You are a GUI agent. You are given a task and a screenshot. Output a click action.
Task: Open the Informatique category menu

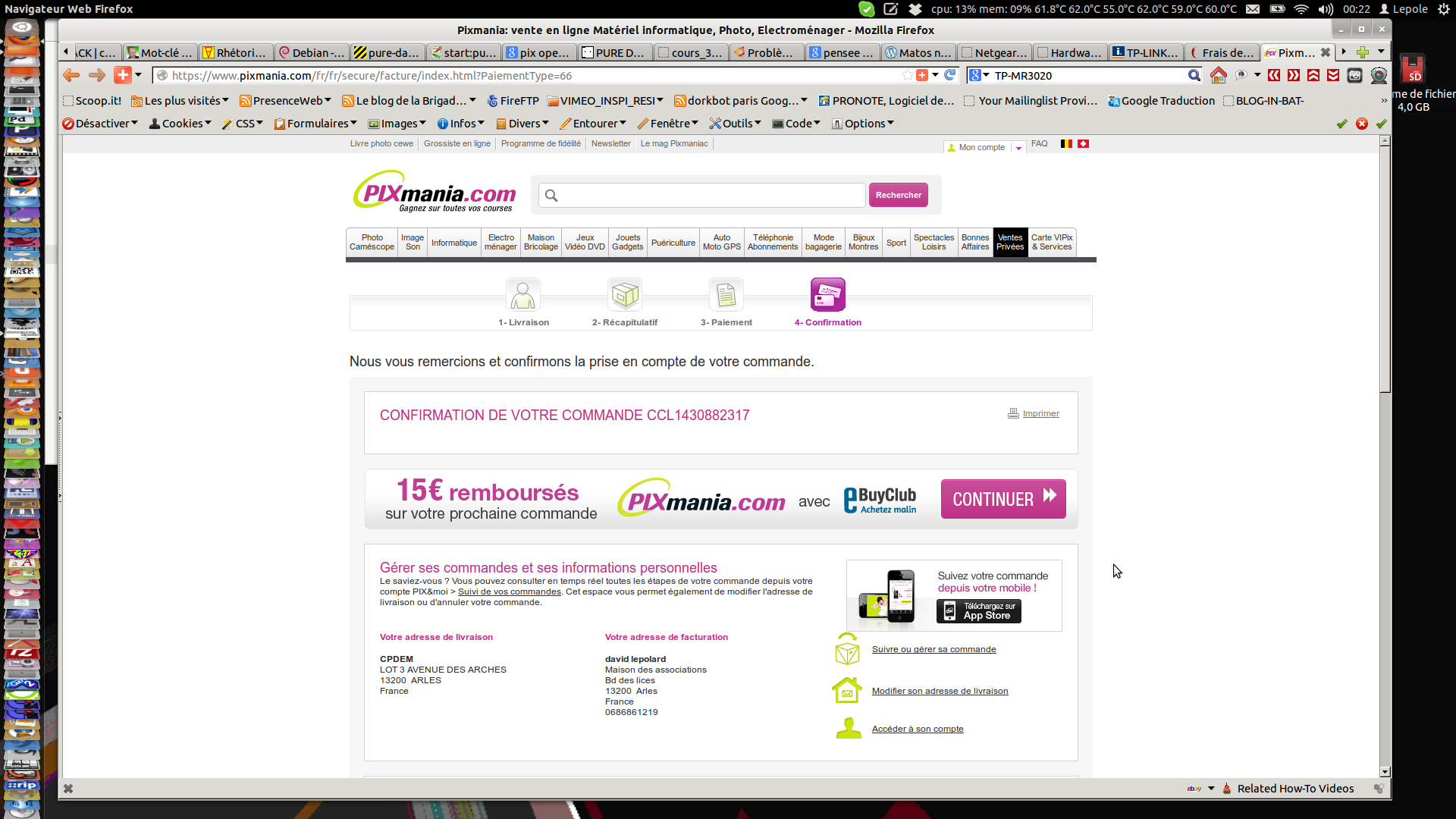453,243
